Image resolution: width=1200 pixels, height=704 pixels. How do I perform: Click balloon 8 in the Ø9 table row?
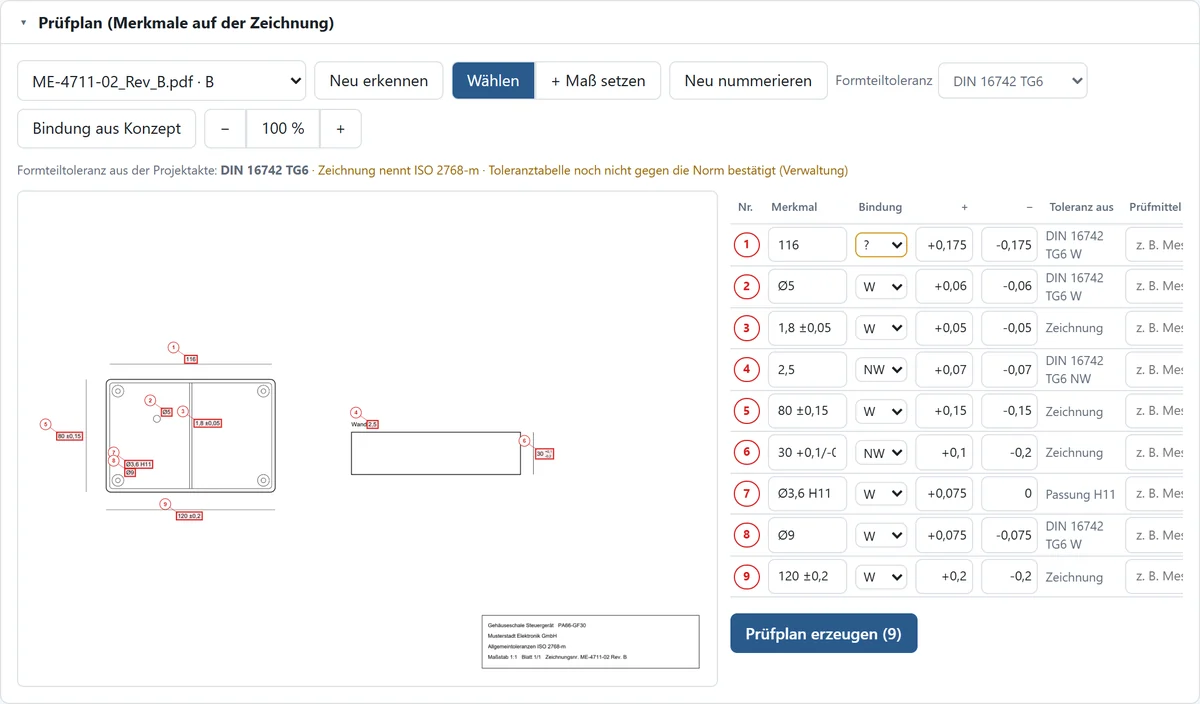tap(746, 536)
